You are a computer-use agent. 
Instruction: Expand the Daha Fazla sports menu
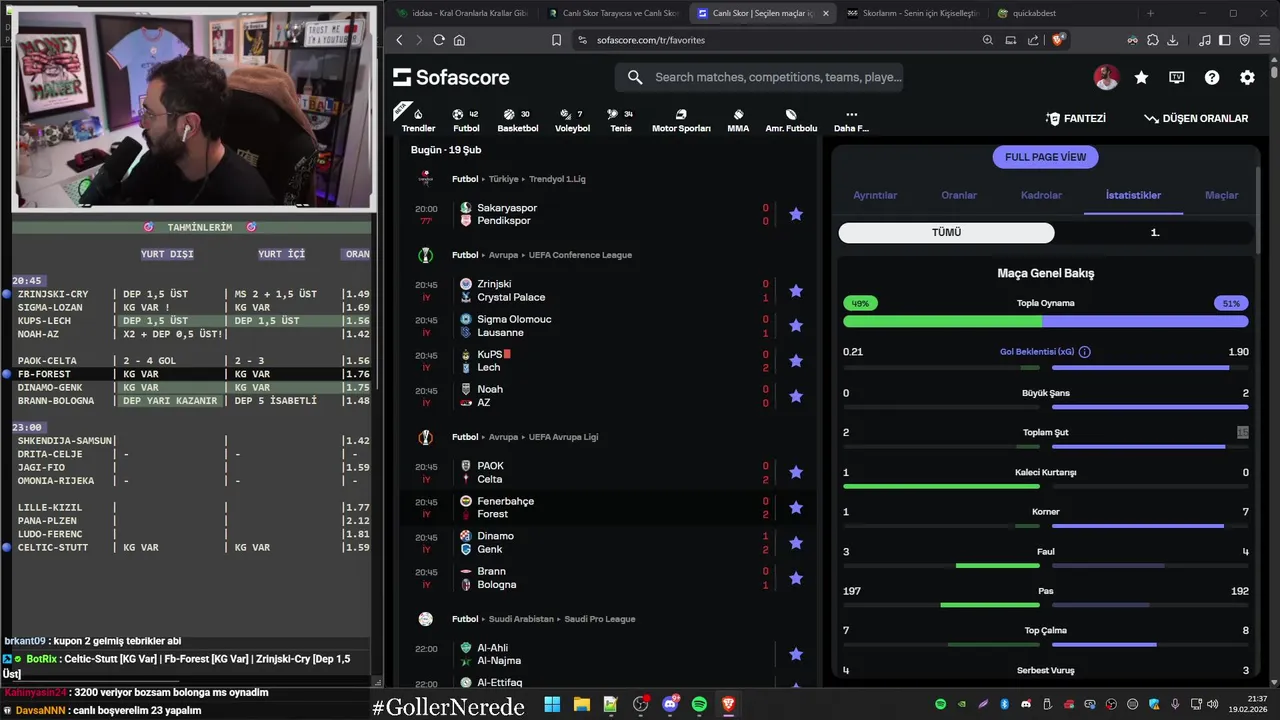coord(851,120)
